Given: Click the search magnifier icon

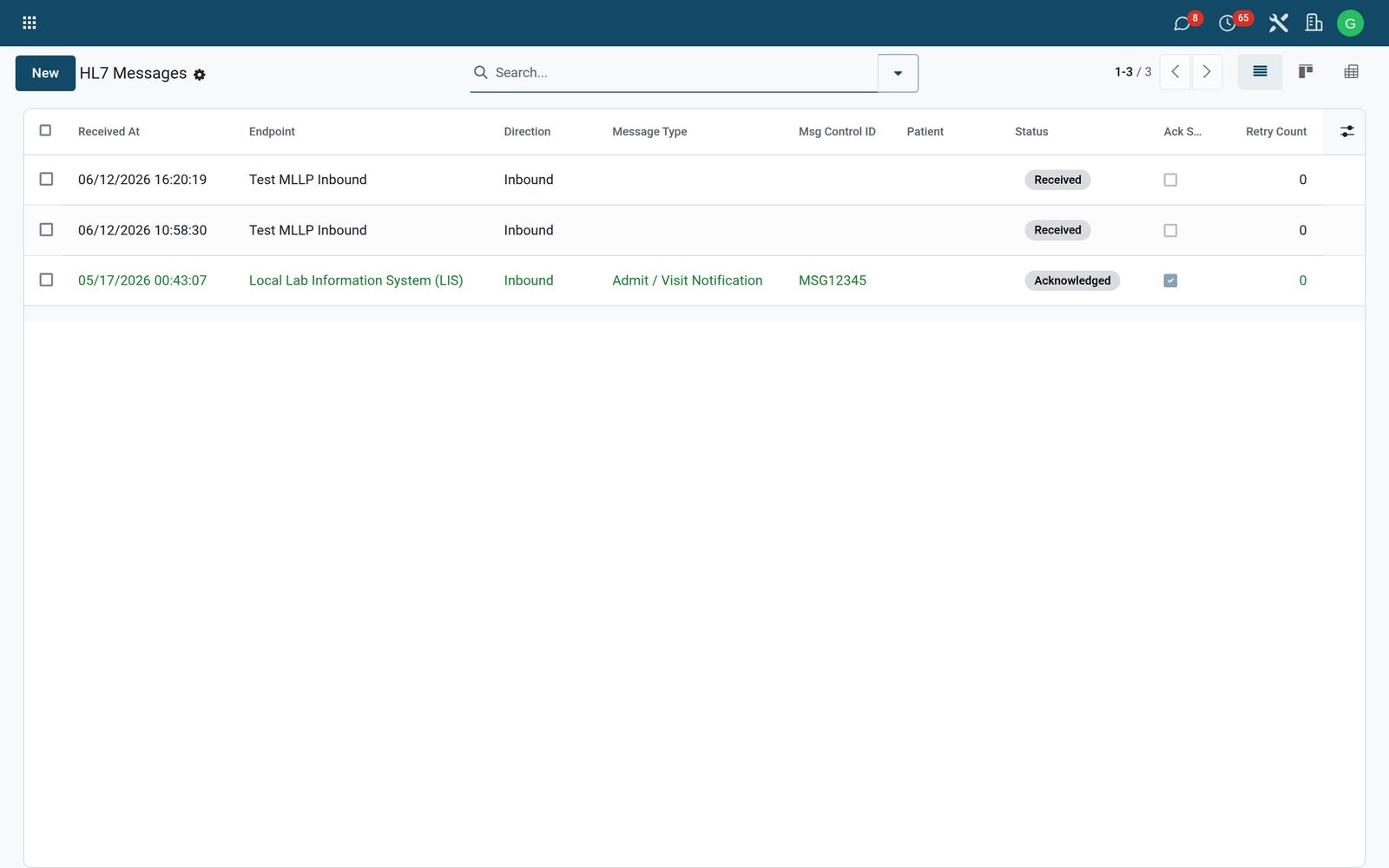Looking at the screenshot, I should (480, 72).
